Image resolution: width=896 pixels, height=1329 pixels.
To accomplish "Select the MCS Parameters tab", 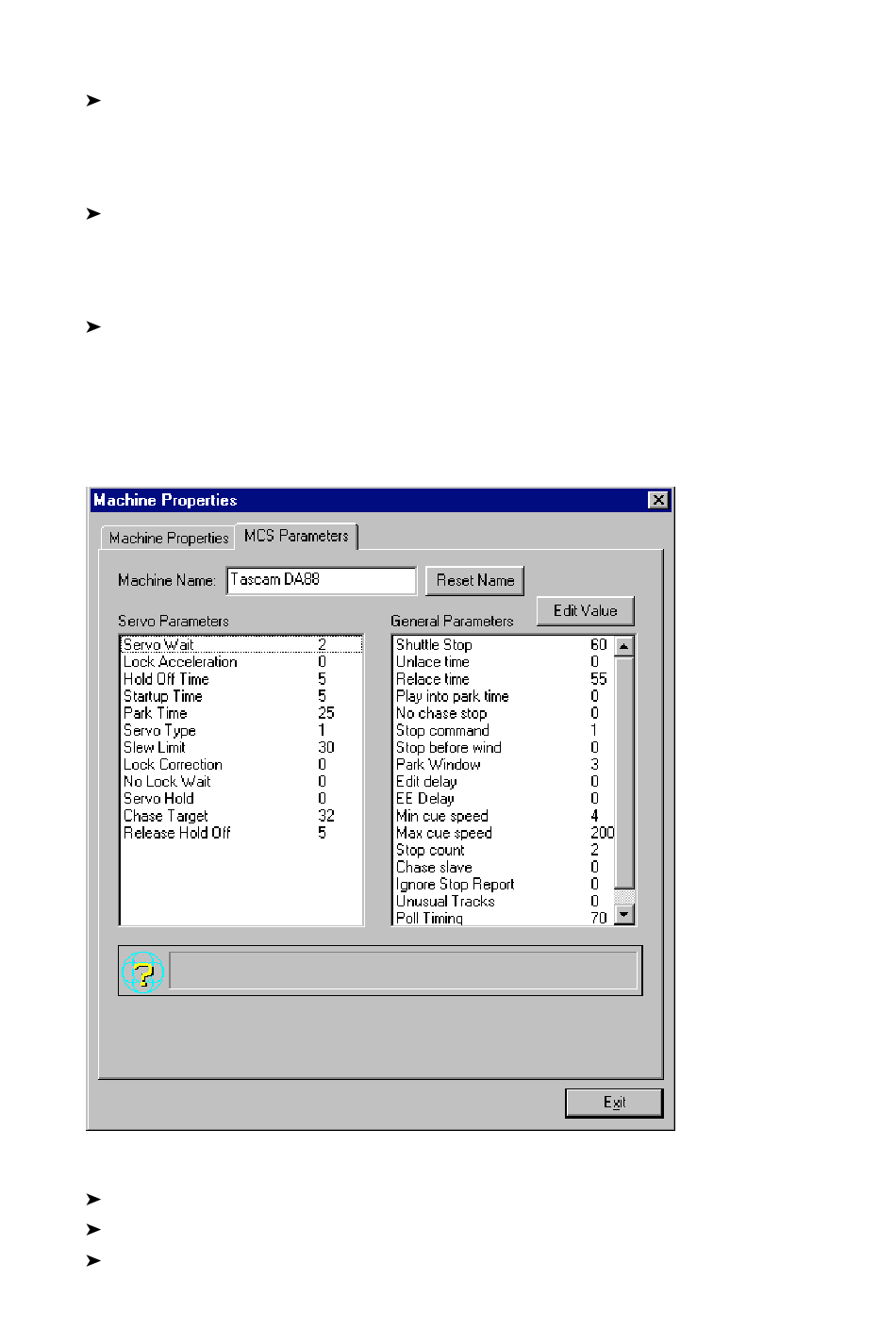I will click(x=296, y=536).
